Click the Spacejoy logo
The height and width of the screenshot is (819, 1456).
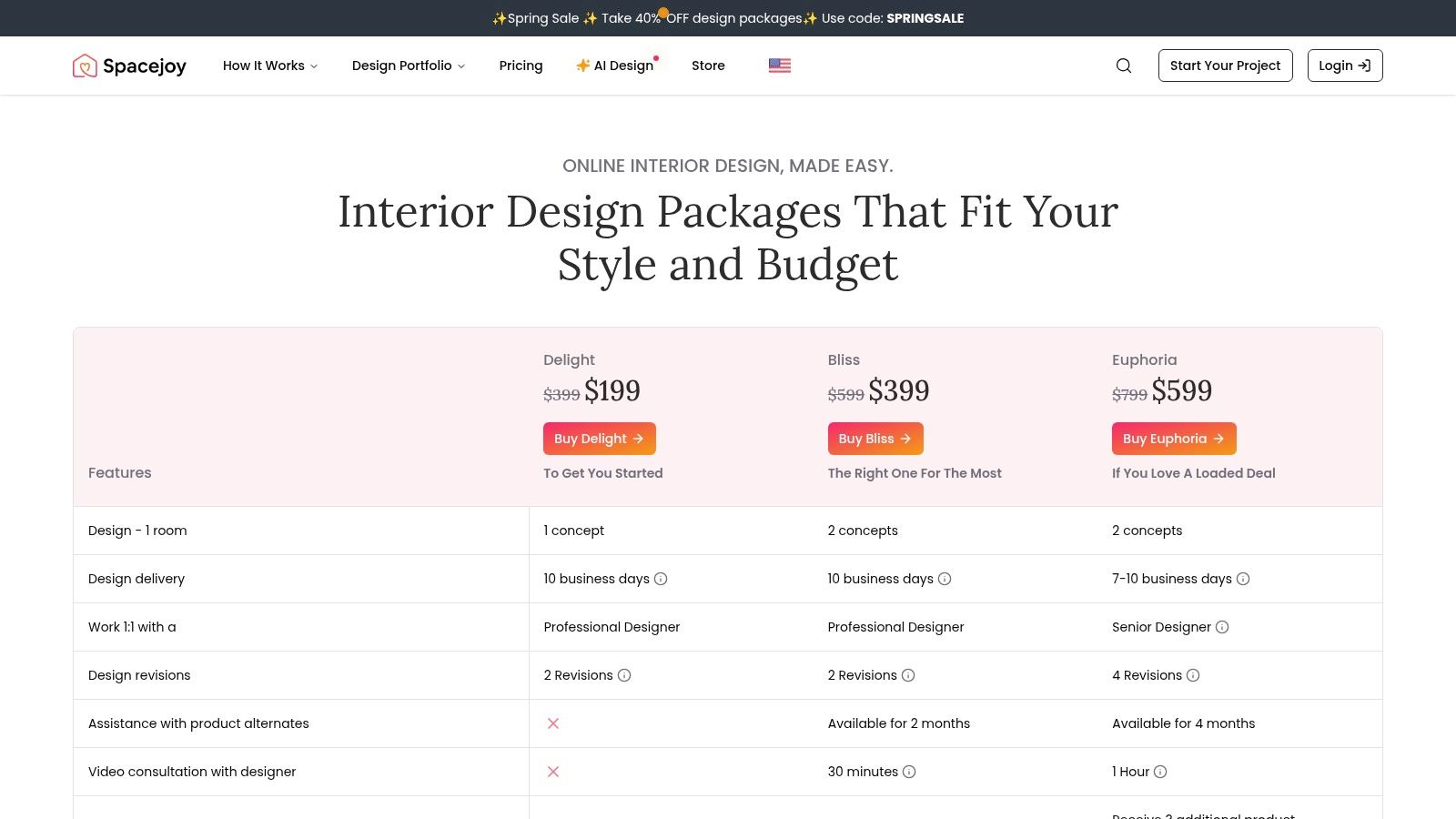click(x=129, y=66)
